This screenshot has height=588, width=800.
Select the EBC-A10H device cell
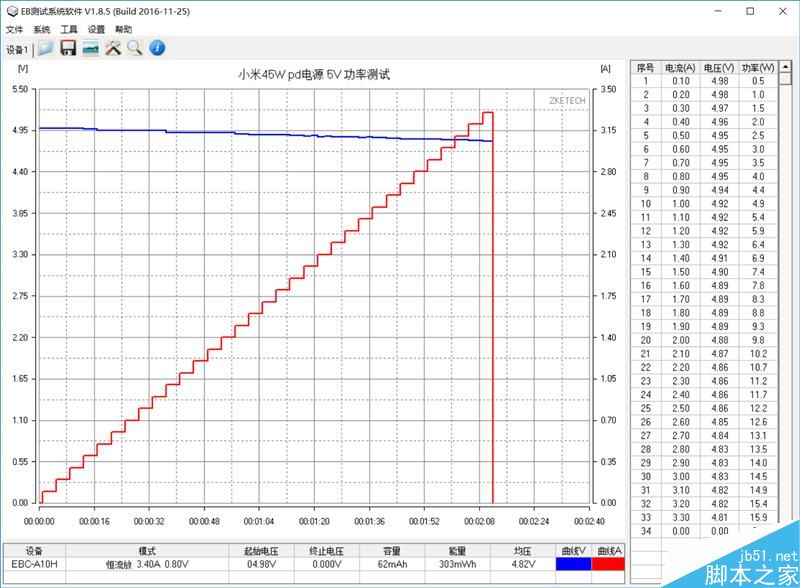click(x=34, y=564)
